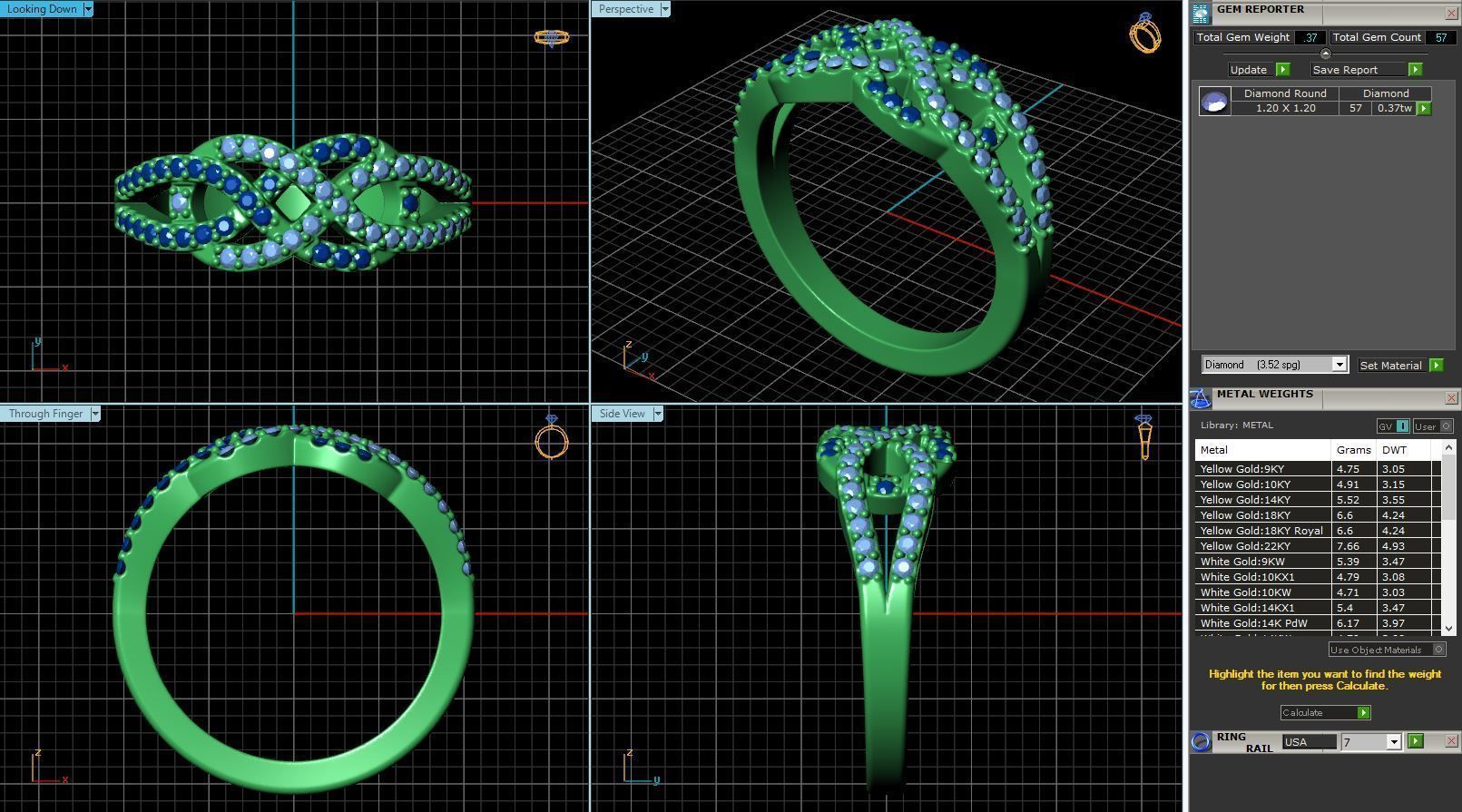Click the Ring Rail green apply arrow
This screenshot has width=1462, height=812.
click(1415, 741)
